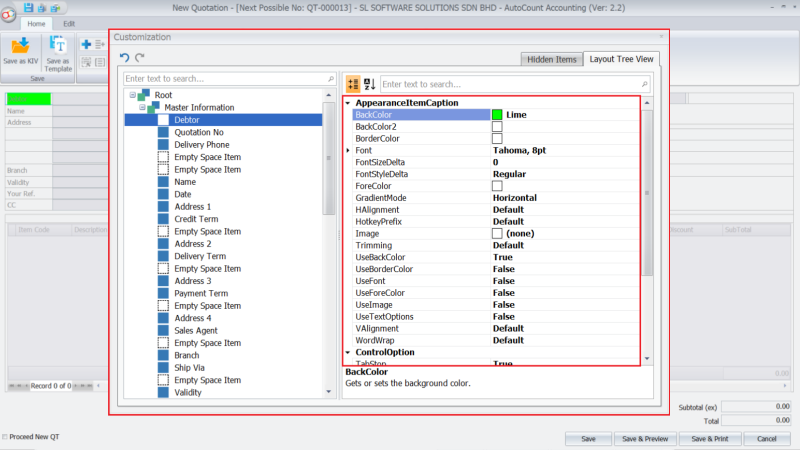Image resolution: width=800 pixels, height=450 pixels.
Task: Open the Home ribbon tab
Action: tap(36, 23)
